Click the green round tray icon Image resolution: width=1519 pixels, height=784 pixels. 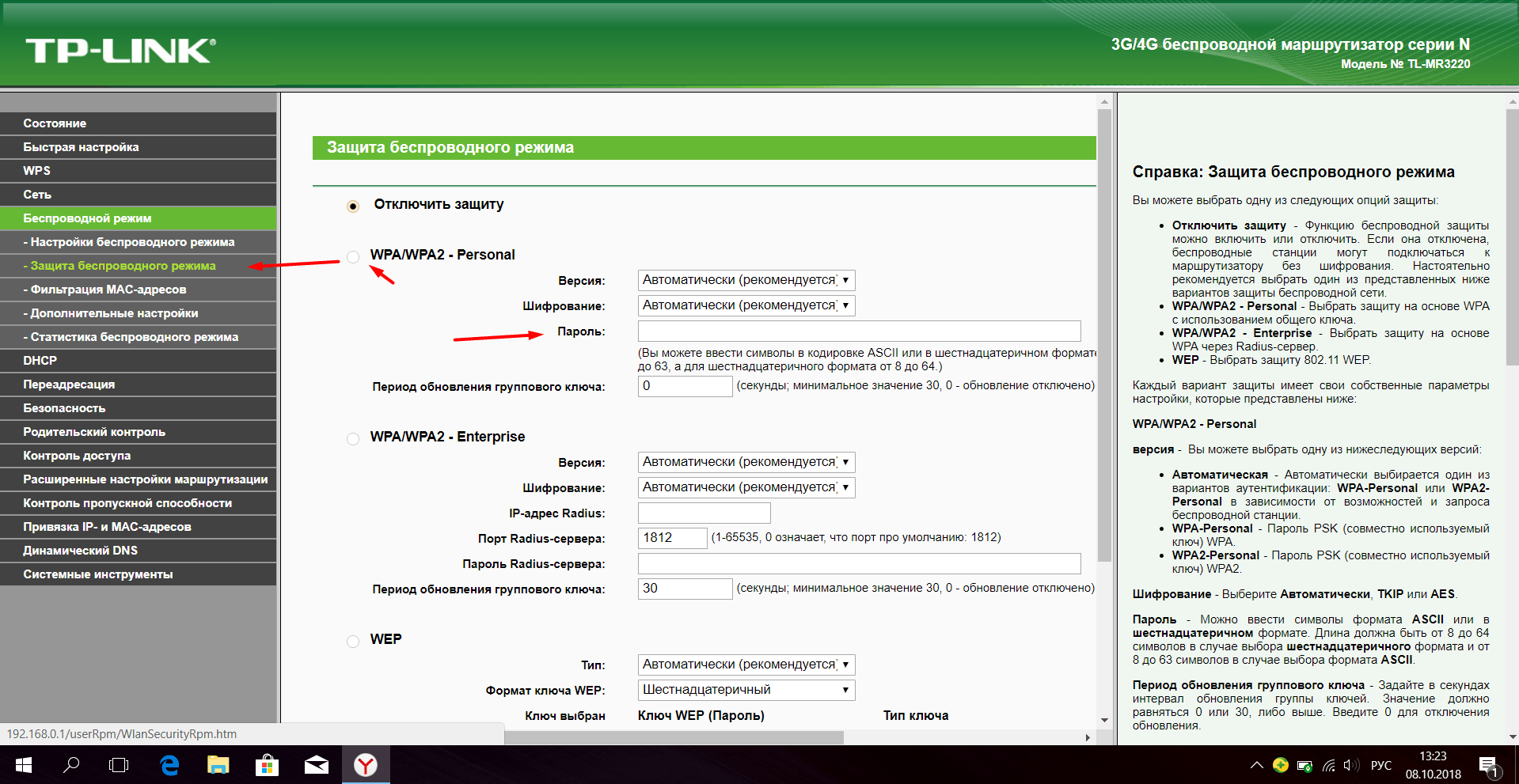coord(1280,765)
